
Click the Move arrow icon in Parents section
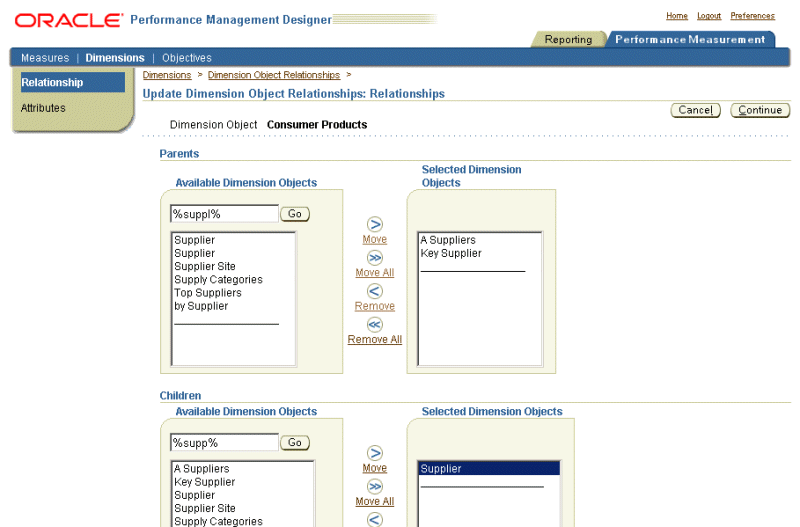pos(375,224)
